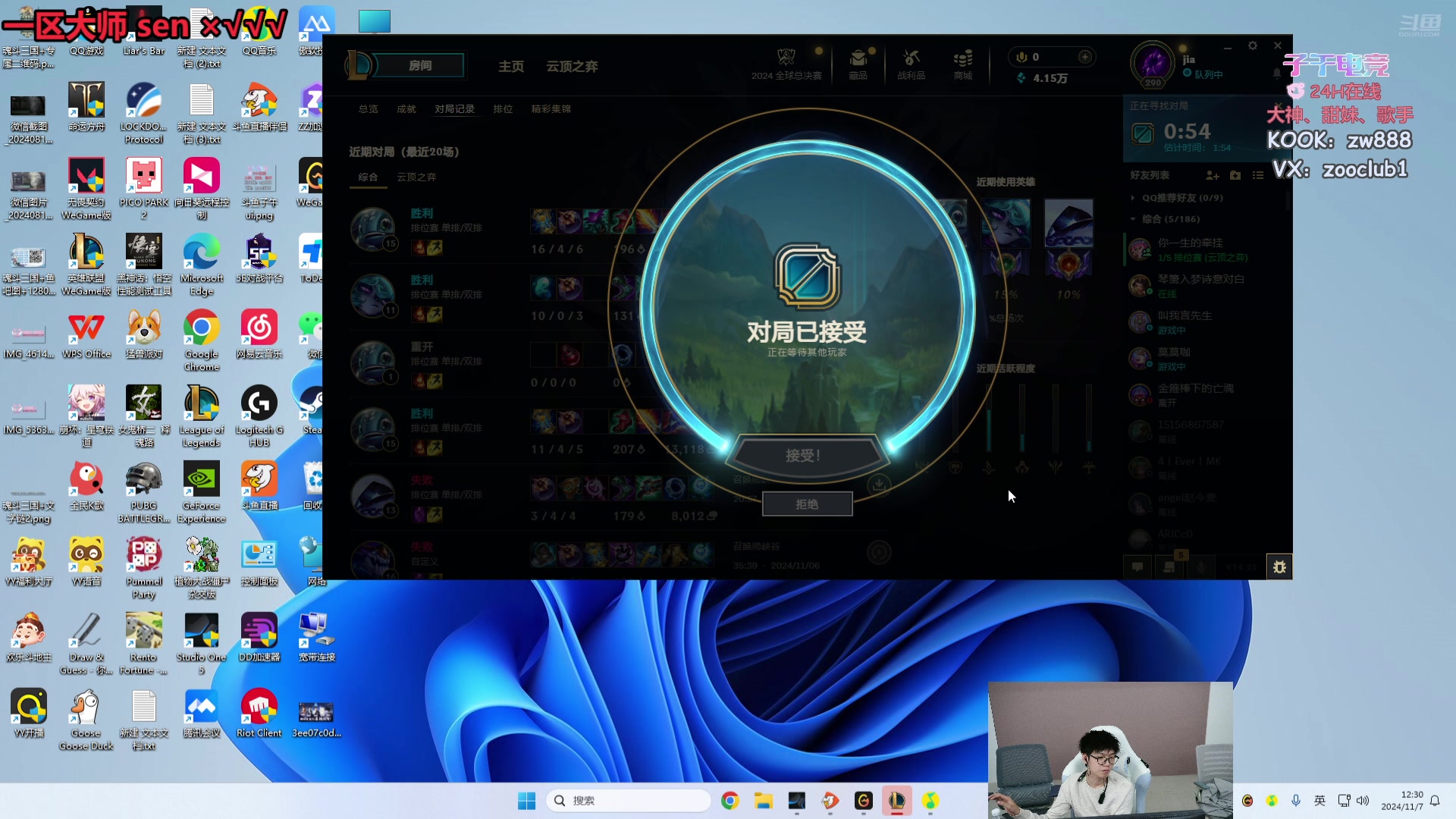Open the DD加速器 desktop shortcut
1456x819 pixels.
(259, 637)
